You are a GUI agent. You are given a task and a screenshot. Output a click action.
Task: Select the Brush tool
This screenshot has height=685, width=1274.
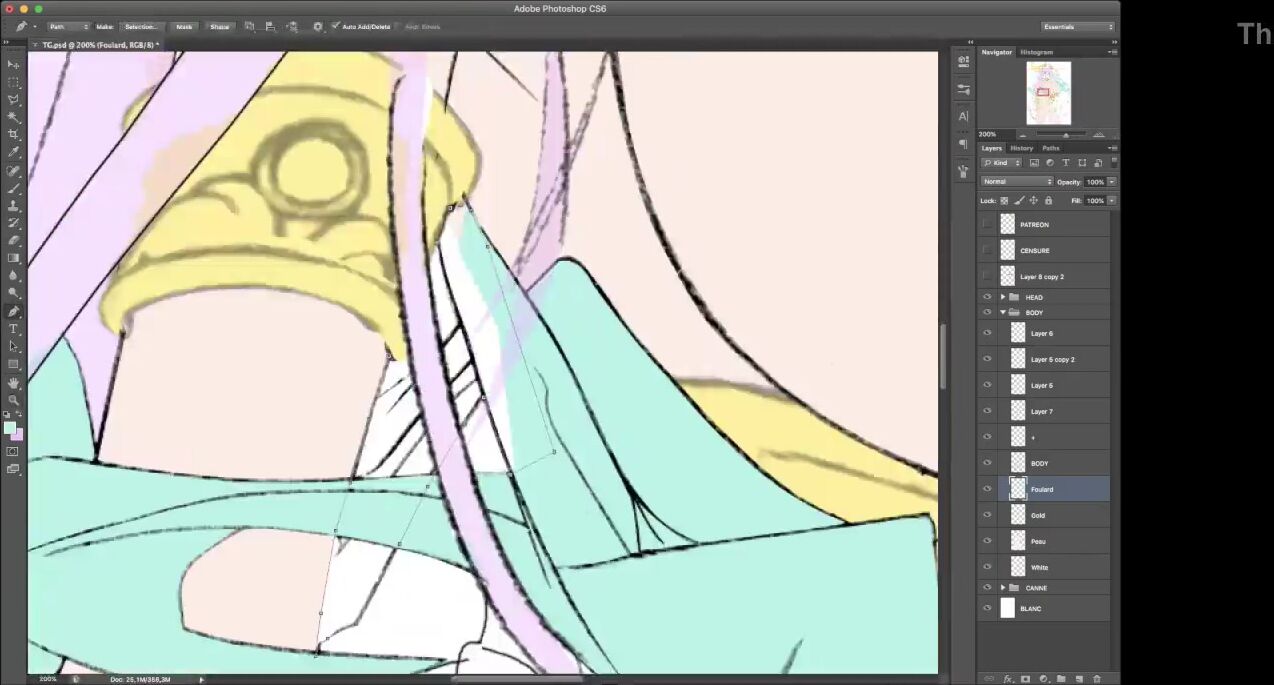pos(13,188)
